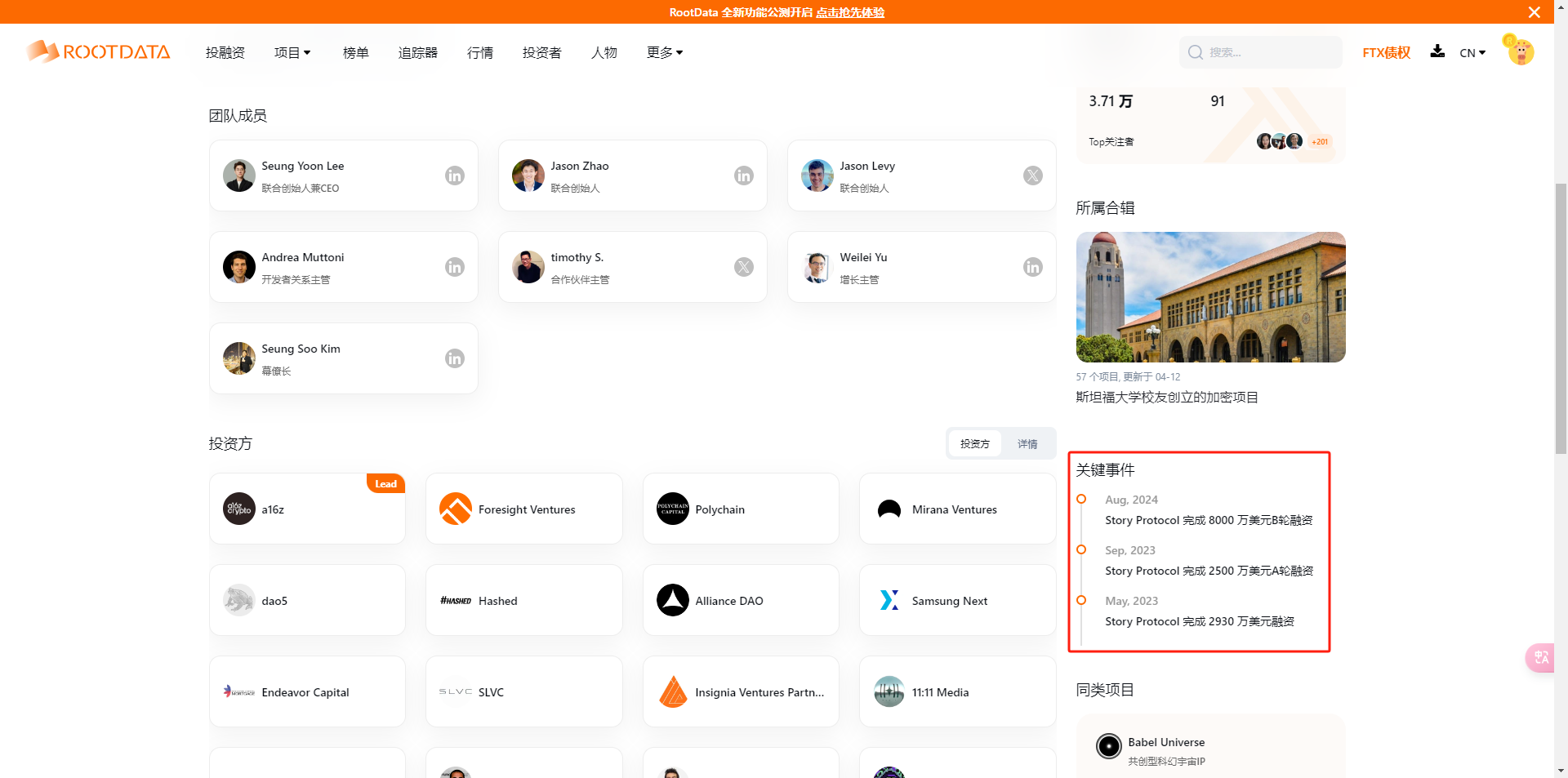Open Seung Yoon Lee's LinkedIn icon

pos(455,176)
